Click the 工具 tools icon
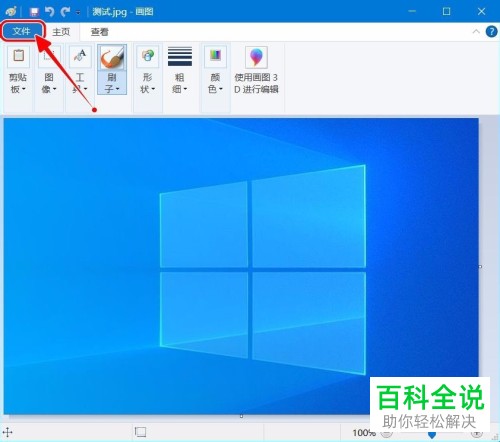Viewport: 500px width, 442px height. tap(80, 56)
